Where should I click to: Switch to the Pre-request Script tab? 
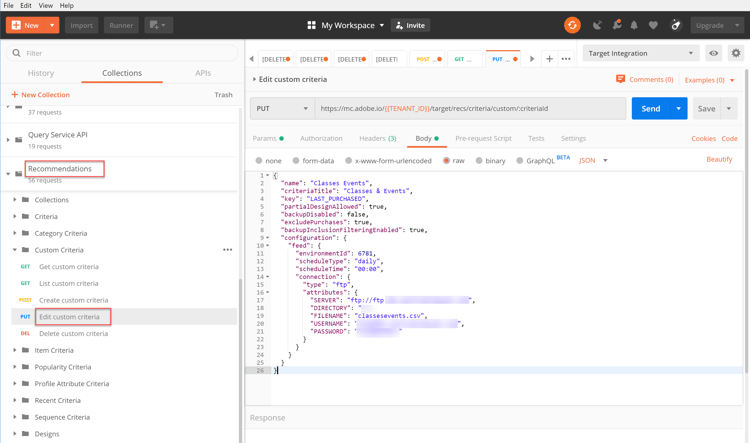point(483,138)
